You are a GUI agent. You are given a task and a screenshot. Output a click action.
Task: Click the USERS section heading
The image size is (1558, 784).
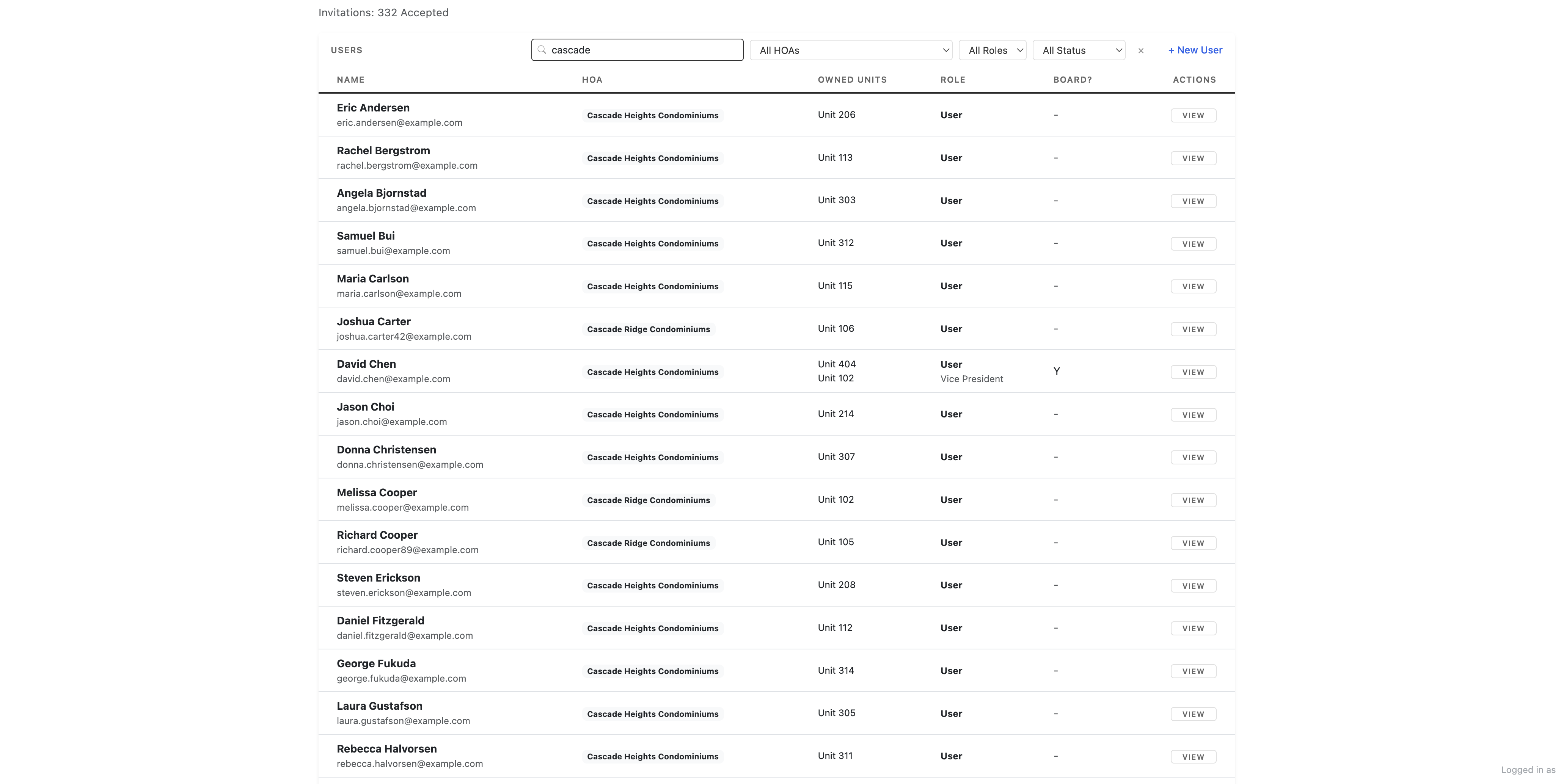coord(347,50)
